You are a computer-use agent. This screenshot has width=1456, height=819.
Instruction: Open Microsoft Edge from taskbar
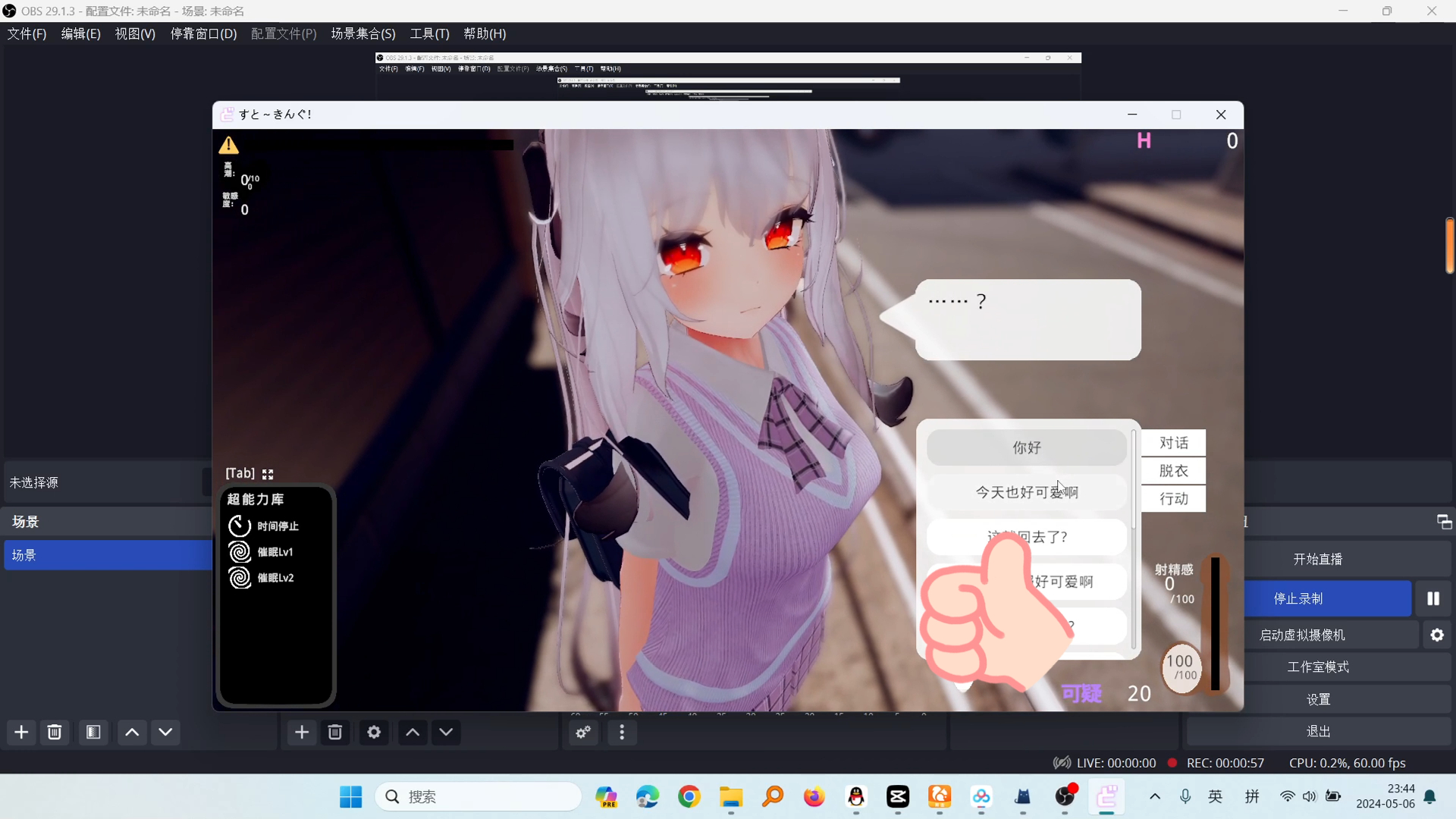(x=648, y=796)
